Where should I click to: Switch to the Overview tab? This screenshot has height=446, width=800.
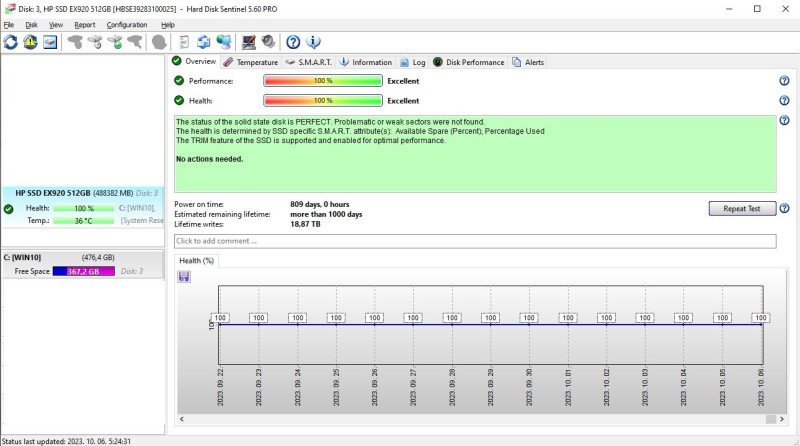pos(194,61)
